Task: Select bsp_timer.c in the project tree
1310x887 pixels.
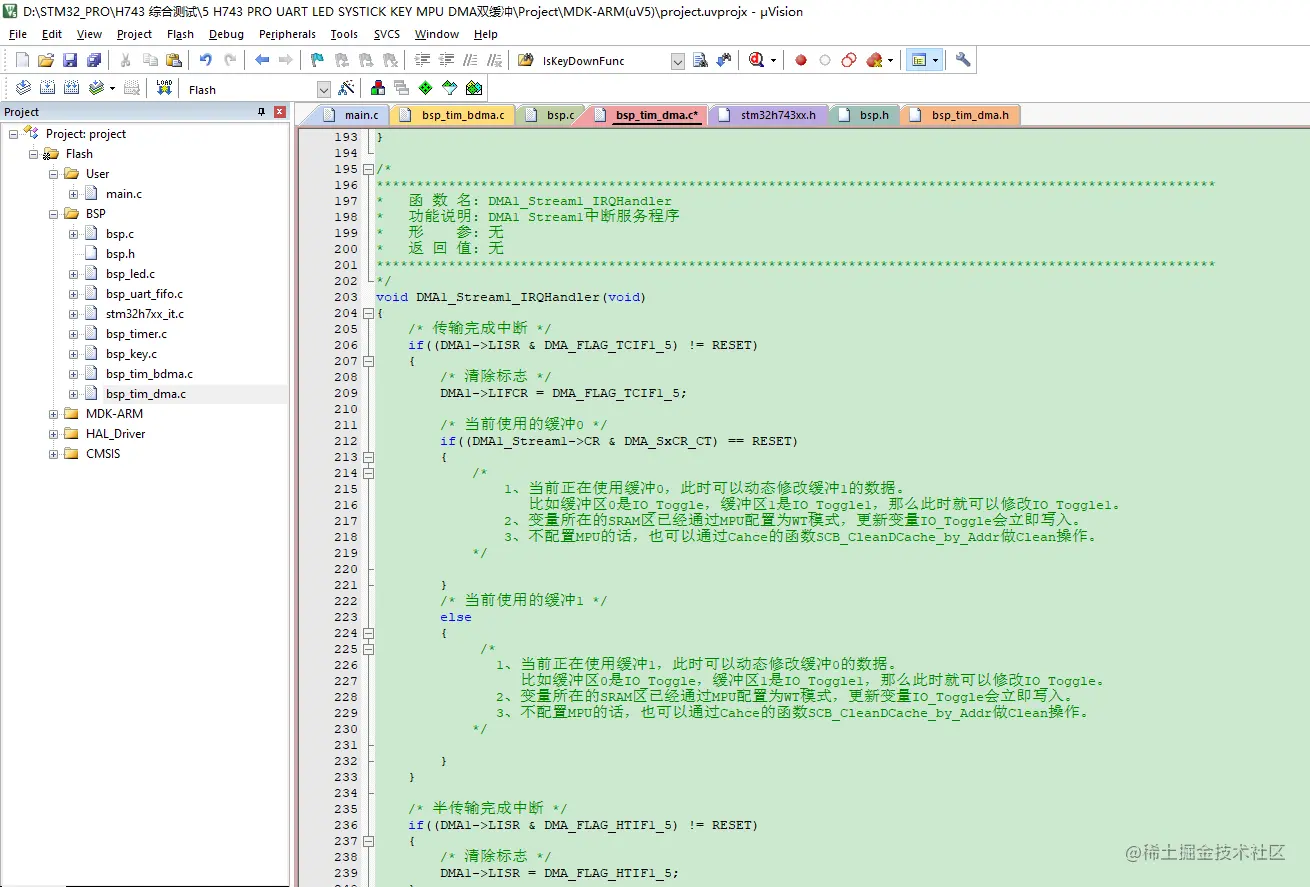Action: click(x=136, y=334)
